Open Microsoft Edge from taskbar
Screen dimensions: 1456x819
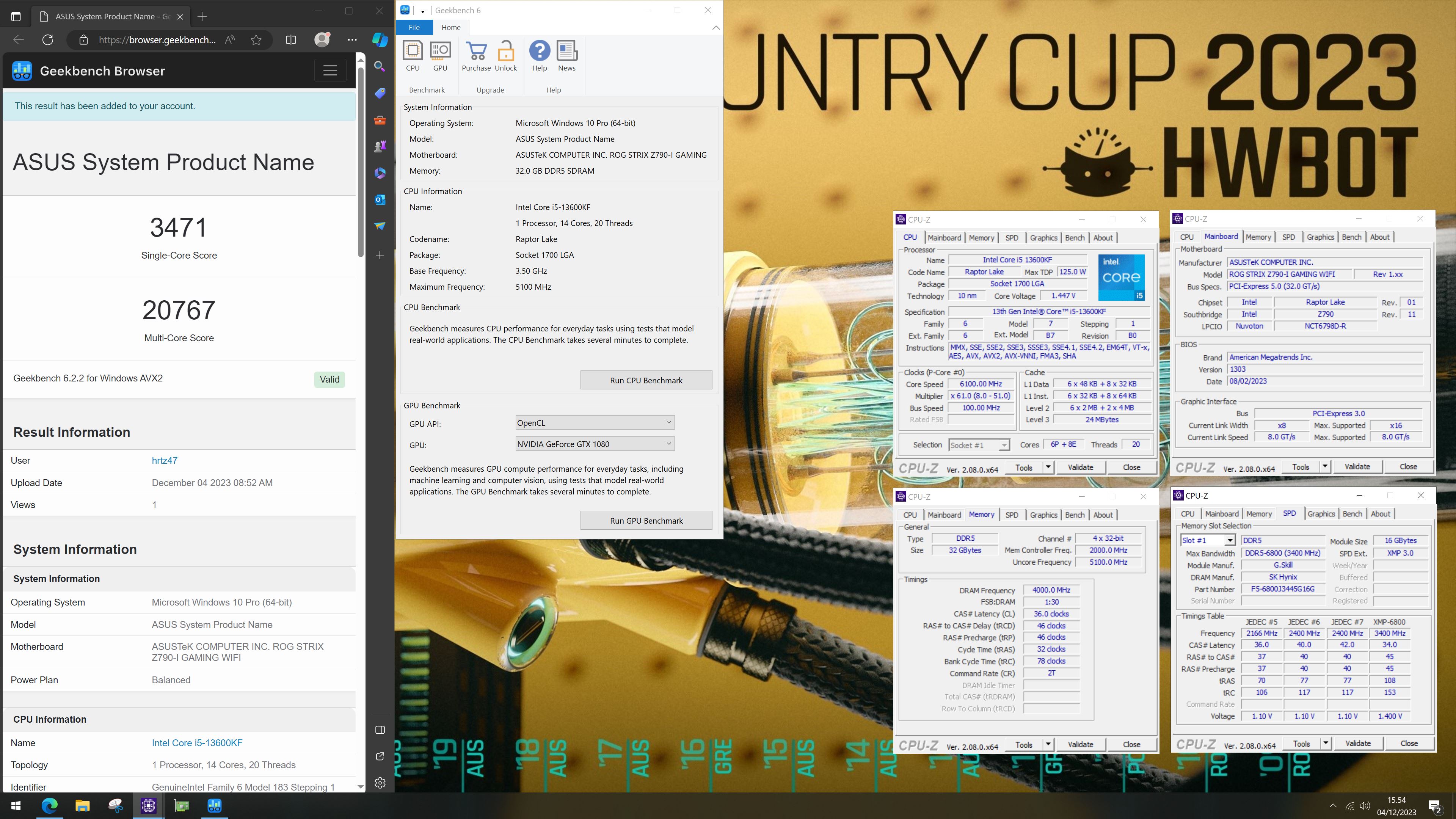49,805
